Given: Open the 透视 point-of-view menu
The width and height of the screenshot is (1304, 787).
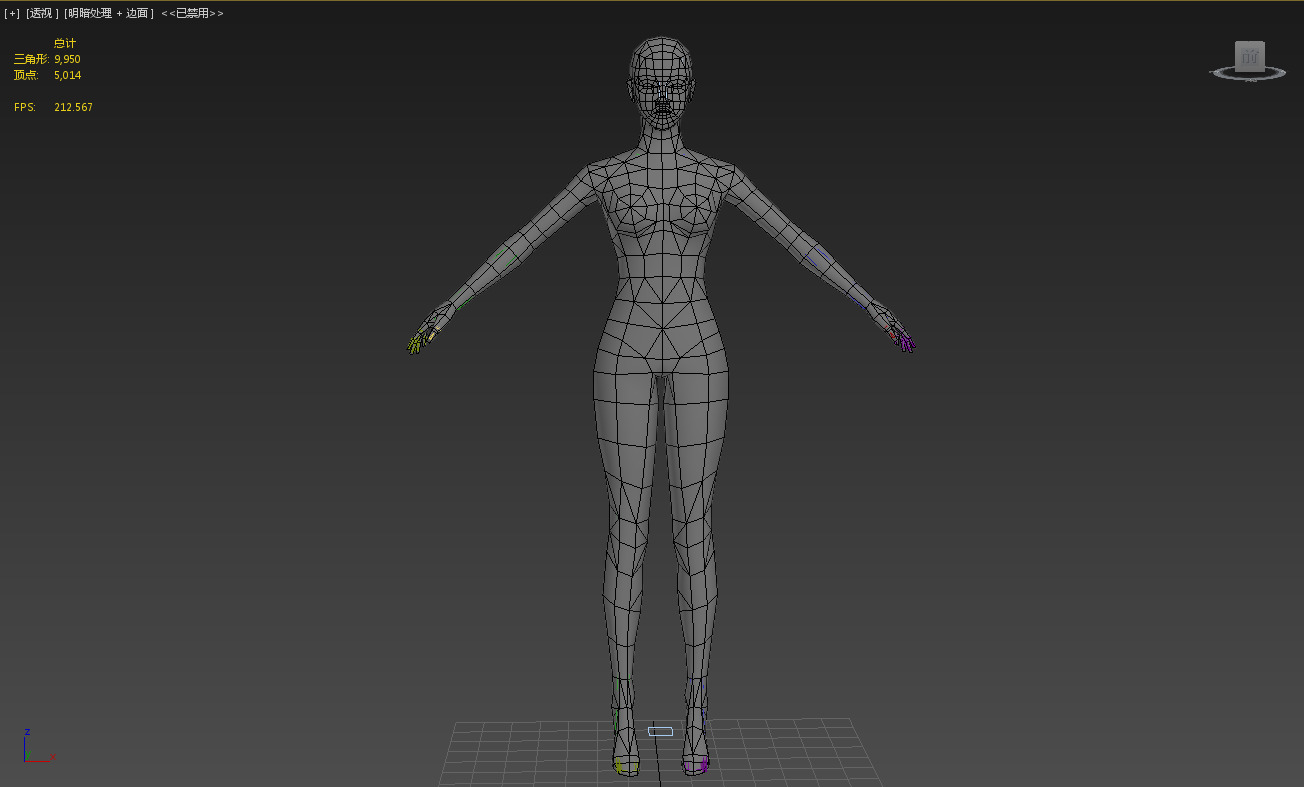Looking at the screenshot, I should tap(42, 13).
